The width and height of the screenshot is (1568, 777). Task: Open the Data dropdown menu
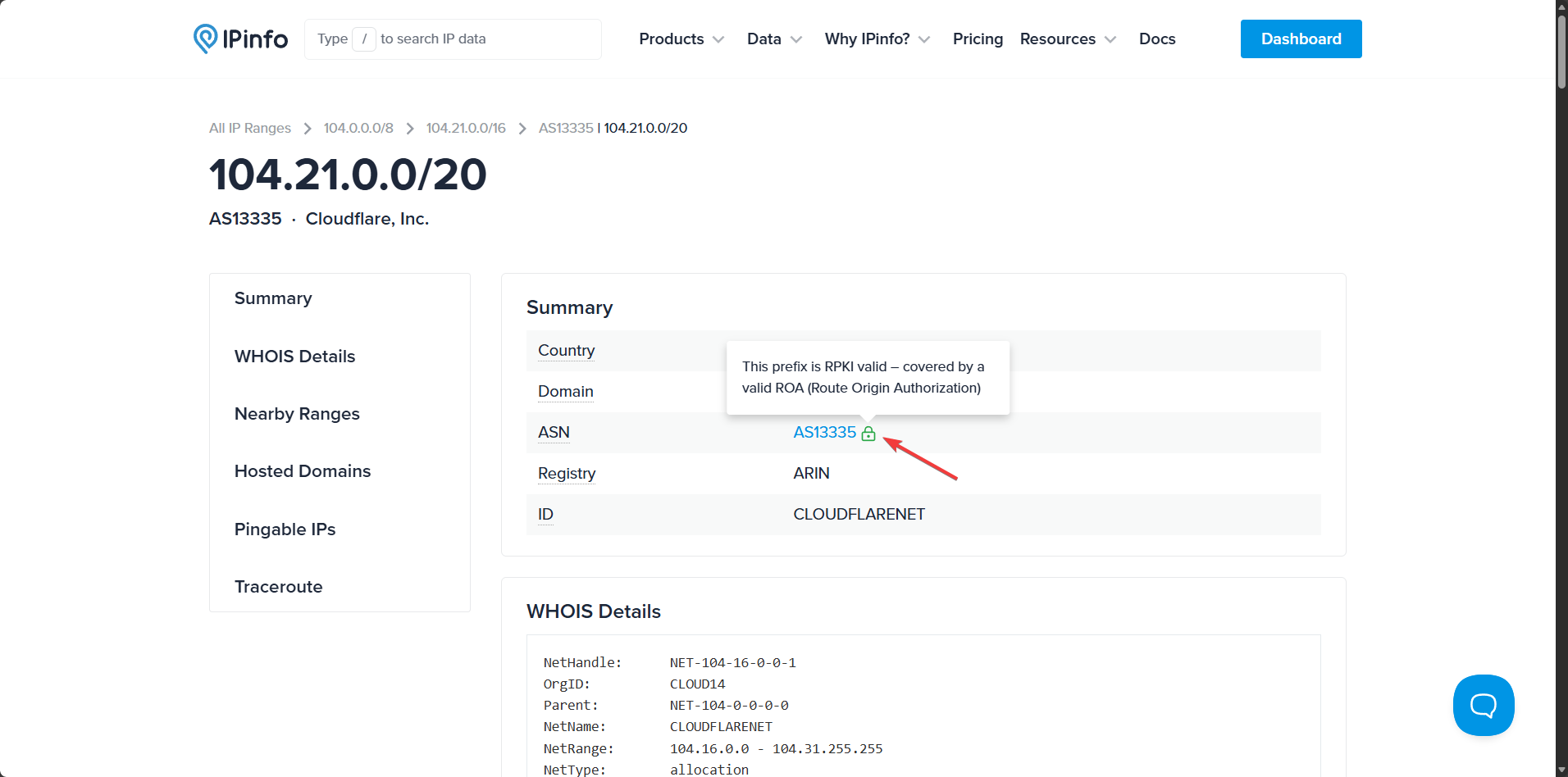[x=773, y=39]
